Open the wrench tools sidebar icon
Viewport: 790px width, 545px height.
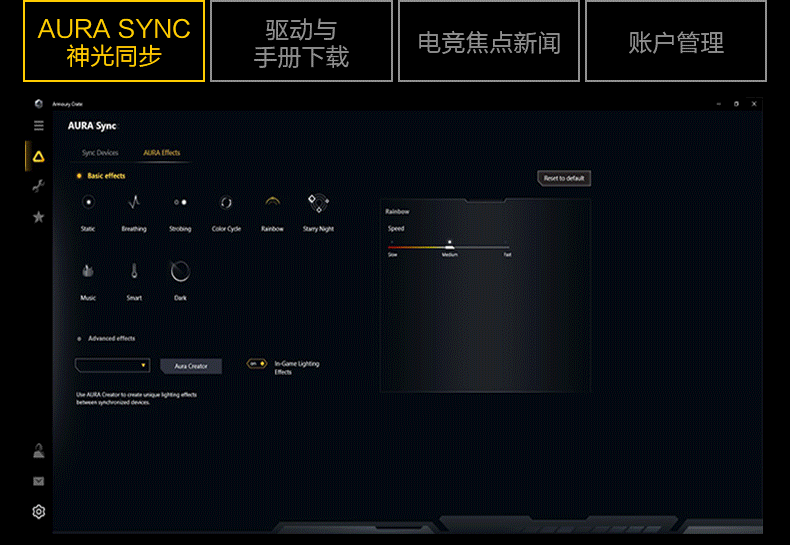point(38,186)
